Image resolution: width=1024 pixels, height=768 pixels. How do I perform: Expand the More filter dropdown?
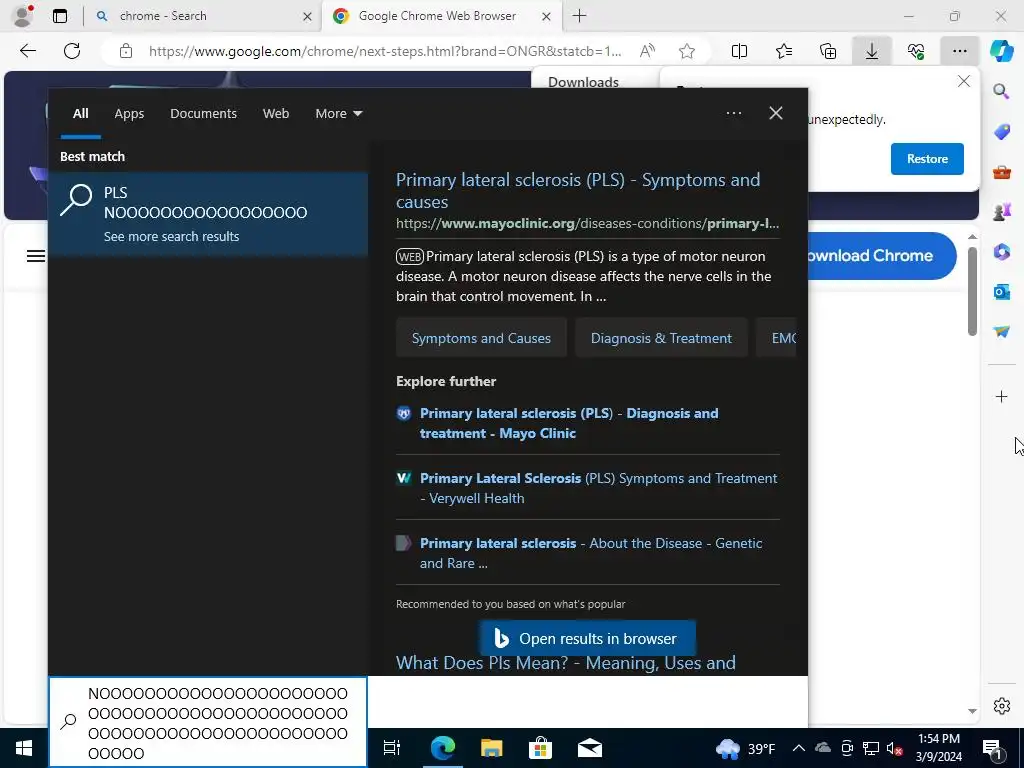click(x=338, y=114)
